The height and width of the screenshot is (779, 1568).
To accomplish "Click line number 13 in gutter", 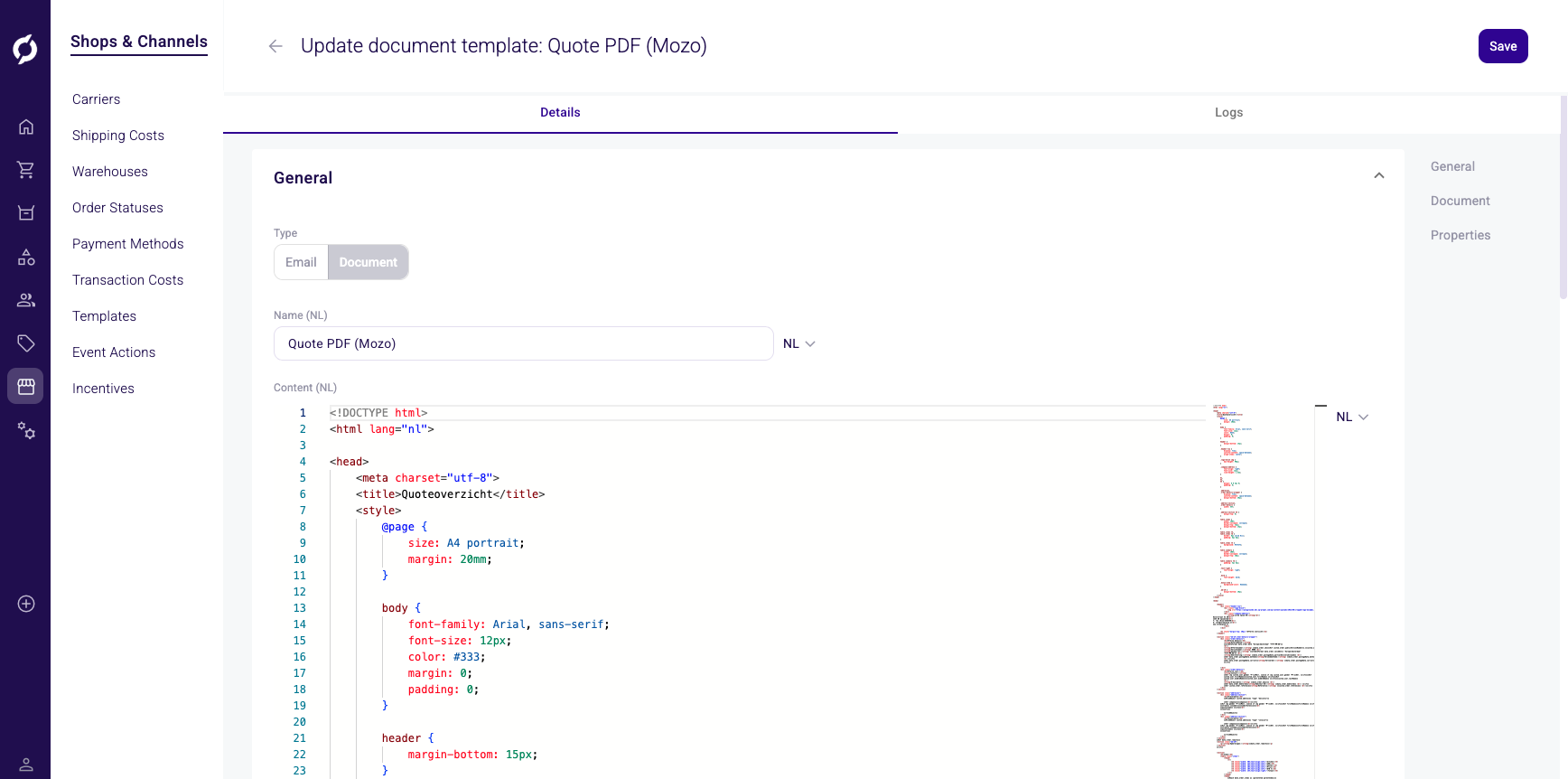I will pos(299,608).
